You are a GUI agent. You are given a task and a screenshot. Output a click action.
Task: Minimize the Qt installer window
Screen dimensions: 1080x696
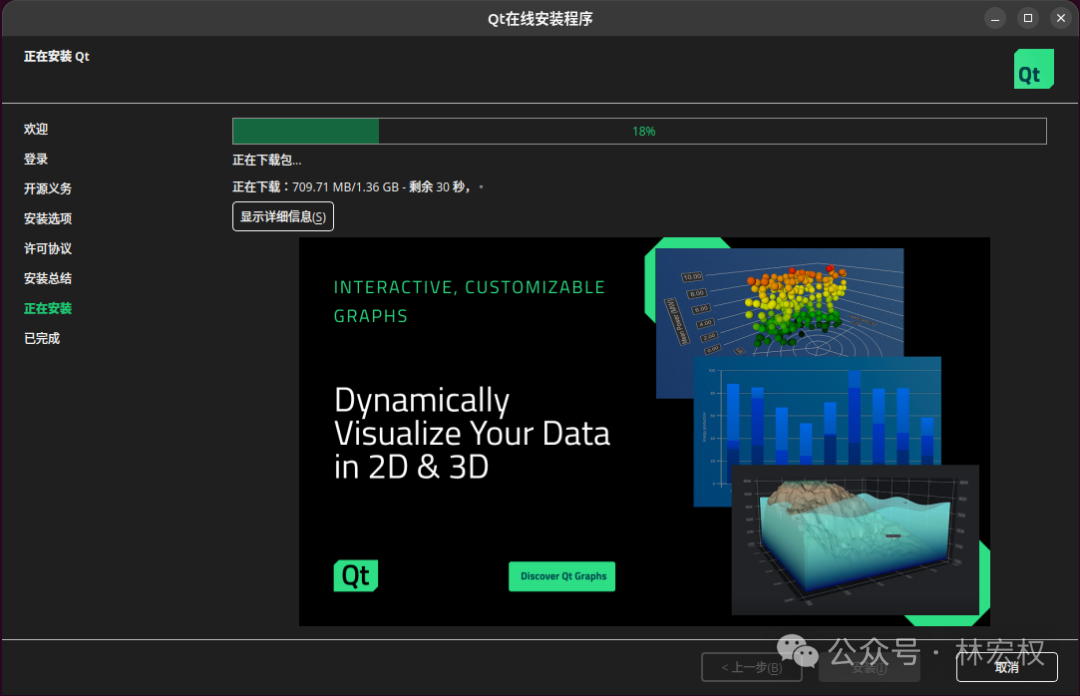(995, 19)
